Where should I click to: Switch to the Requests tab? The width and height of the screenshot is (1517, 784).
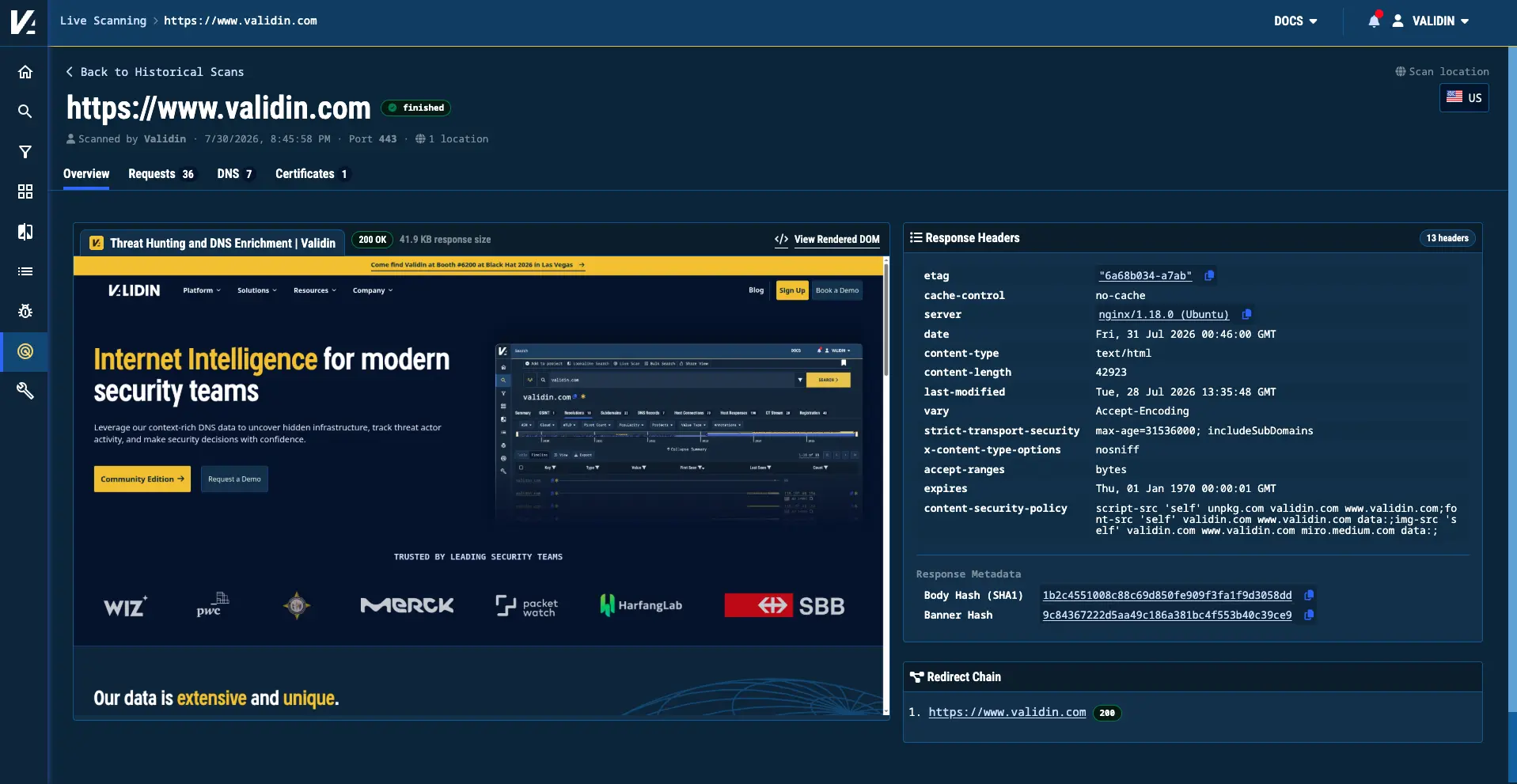pos(161,174)
